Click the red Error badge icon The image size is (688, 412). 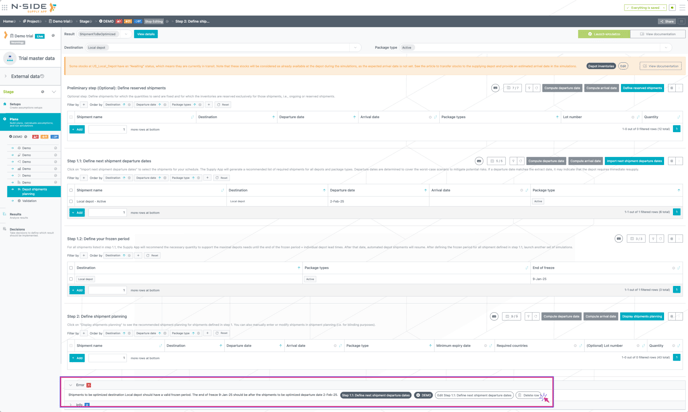pos(88,385)
